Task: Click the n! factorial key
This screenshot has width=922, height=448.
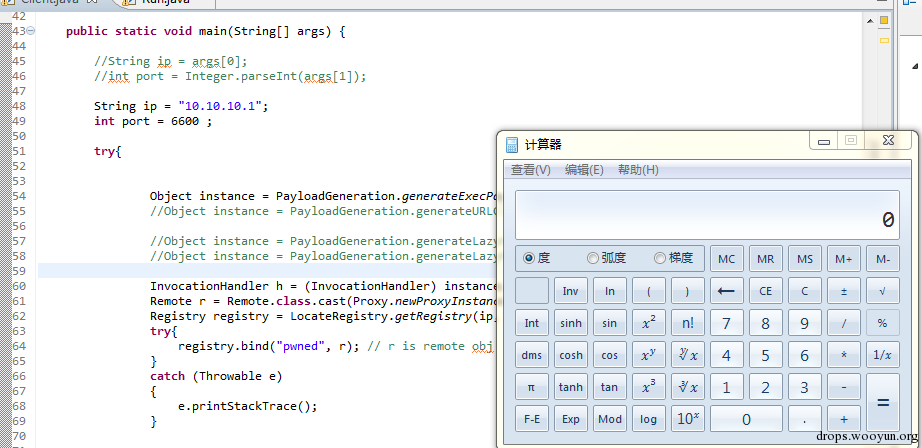Action: tap(688, 323)
